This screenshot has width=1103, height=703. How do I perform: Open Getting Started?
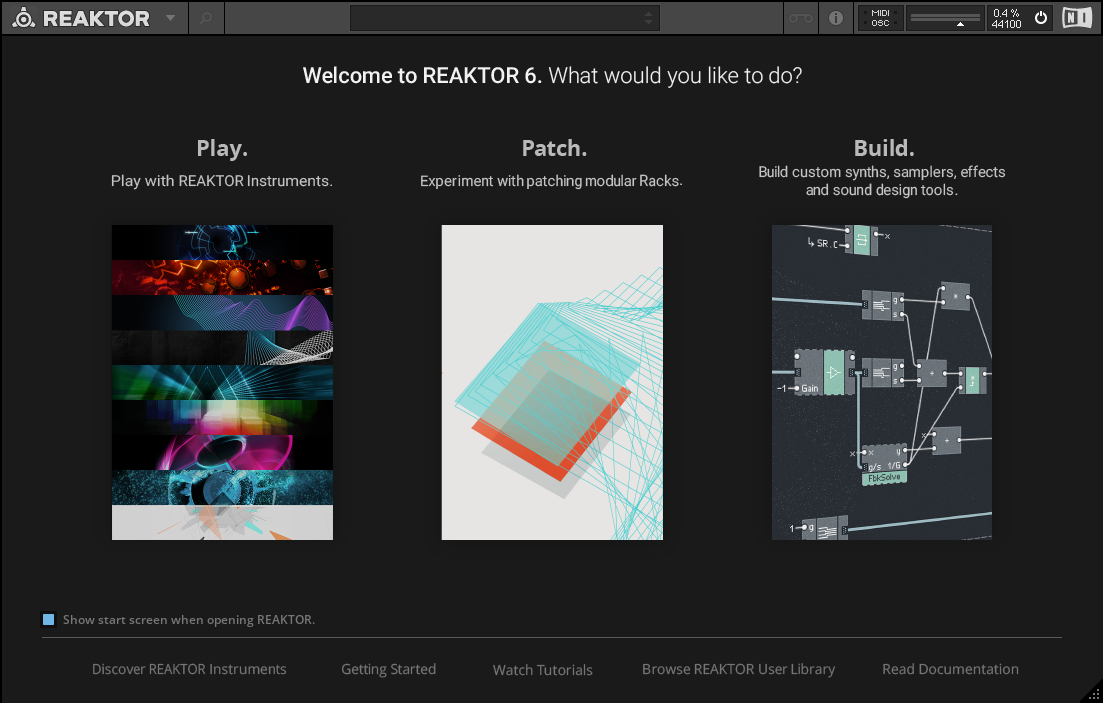(x=389, y=669)
